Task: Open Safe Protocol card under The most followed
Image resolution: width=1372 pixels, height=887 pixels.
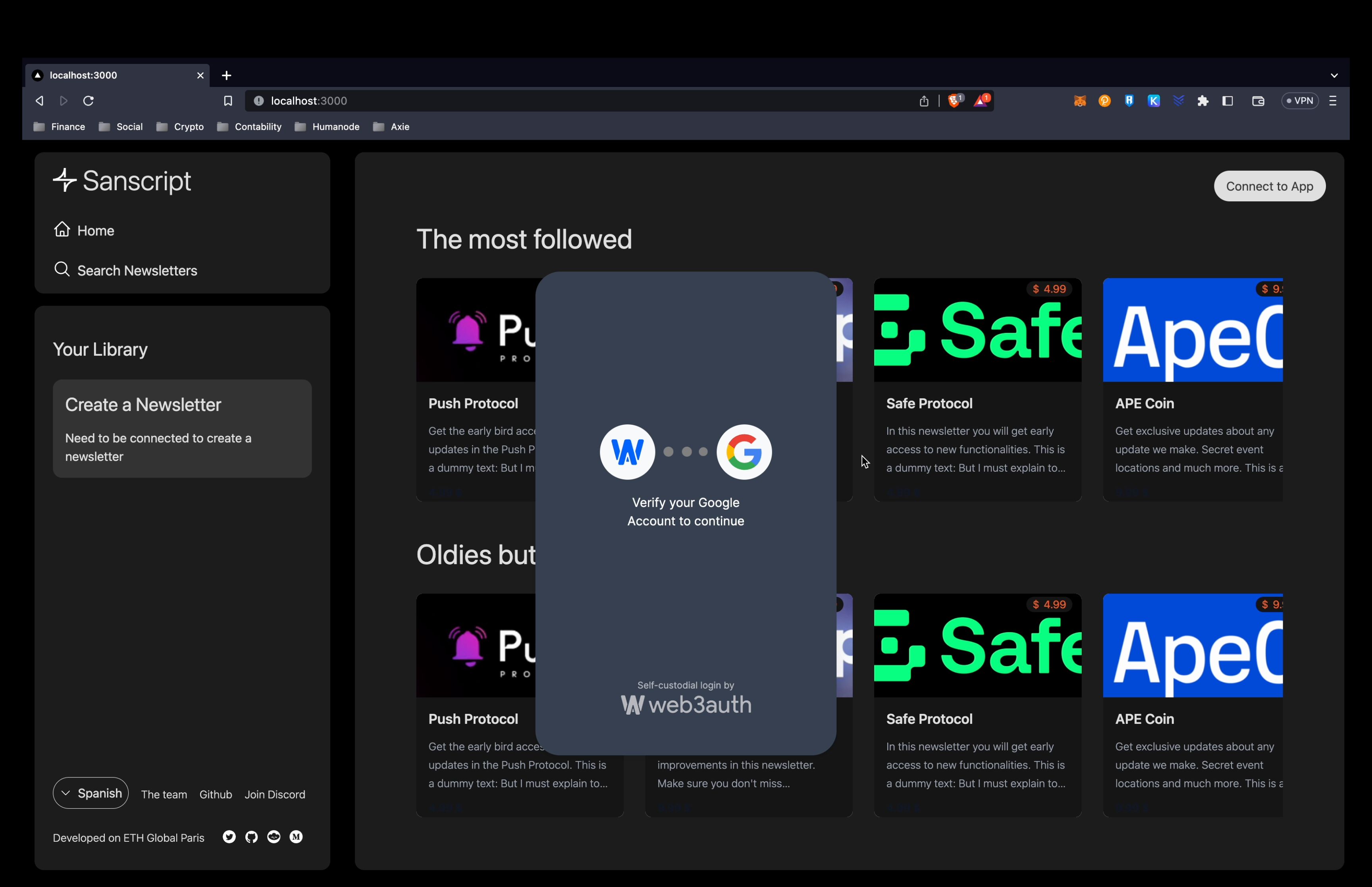Action: (x=977, y=390)
